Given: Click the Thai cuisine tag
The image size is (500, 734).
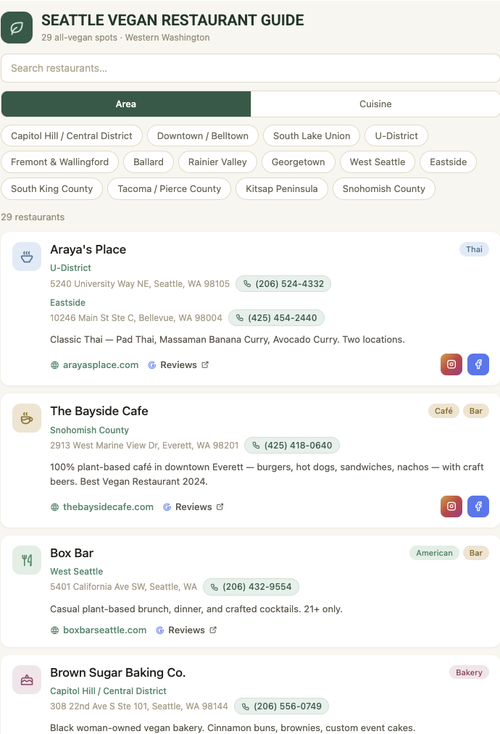Looking at the screenshot, I should point(474,250).
